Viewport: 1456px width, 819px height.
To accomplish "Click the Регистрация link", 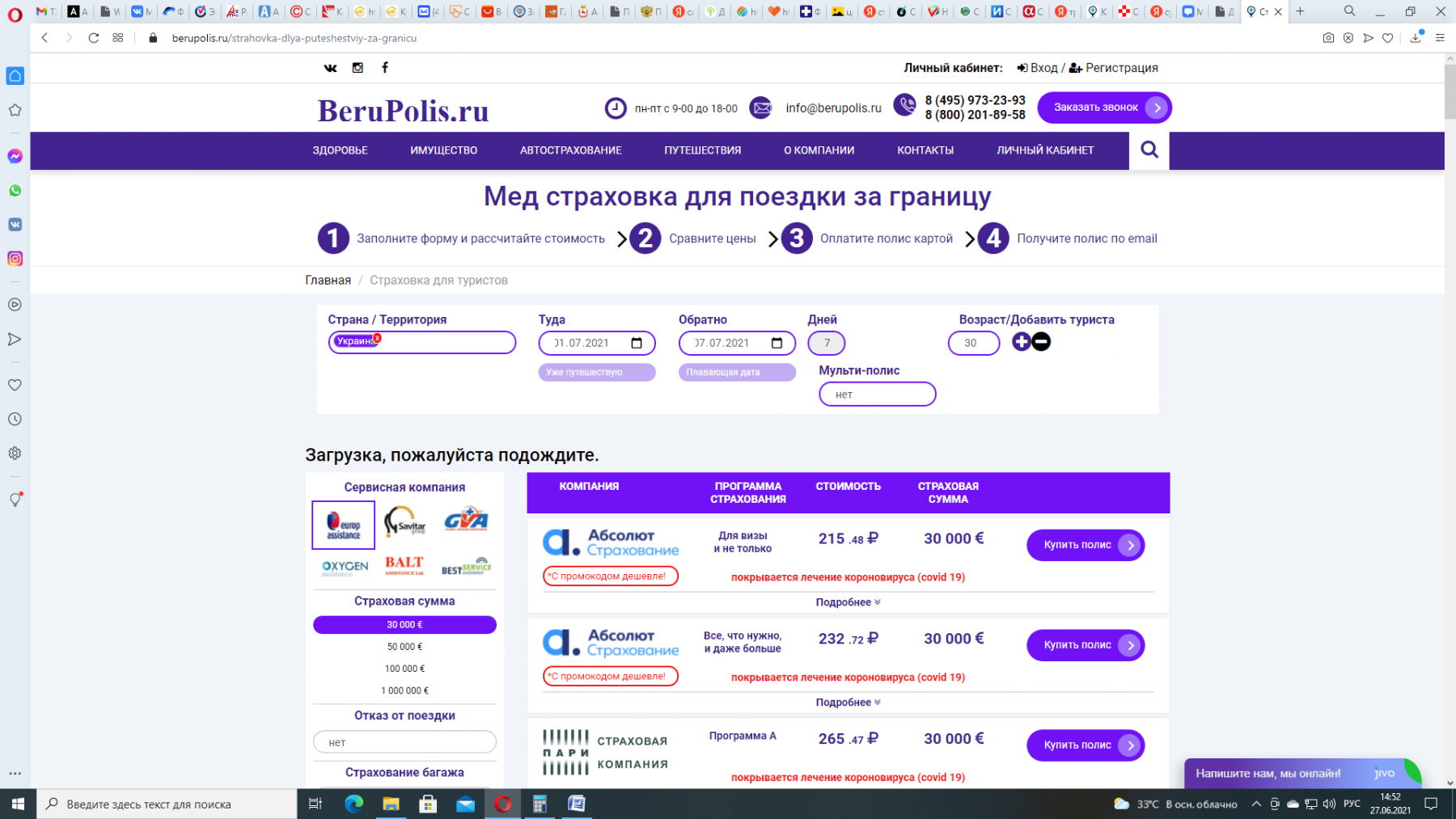I will pos(1114,68).
